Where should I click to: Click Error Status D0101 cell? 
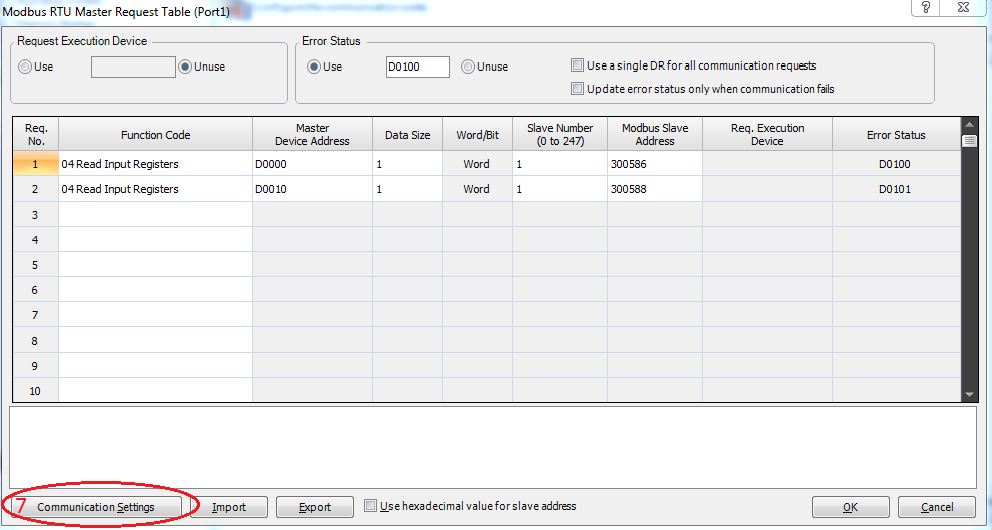tap(896, 189)
